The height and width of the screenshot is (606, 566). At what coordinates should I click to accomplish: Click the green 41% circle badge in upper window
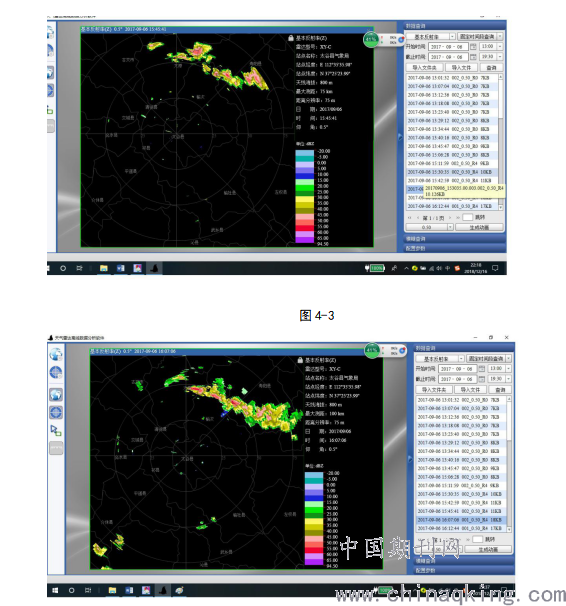(371, 39)
